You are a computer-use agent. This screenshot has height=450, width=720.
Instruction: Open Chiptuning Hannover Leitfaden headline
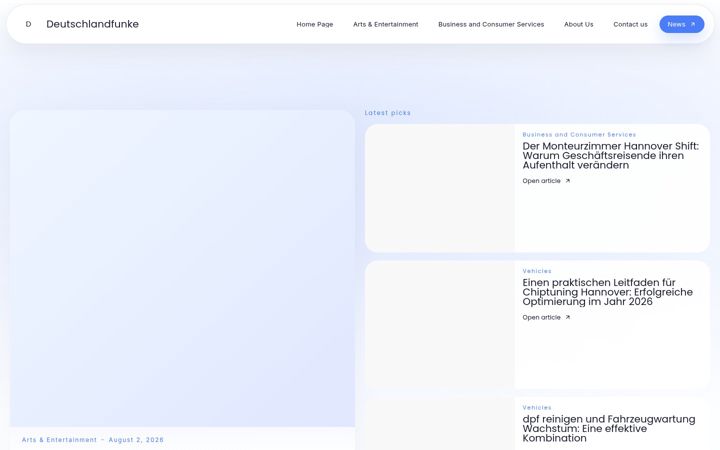[x=608, y=292]
